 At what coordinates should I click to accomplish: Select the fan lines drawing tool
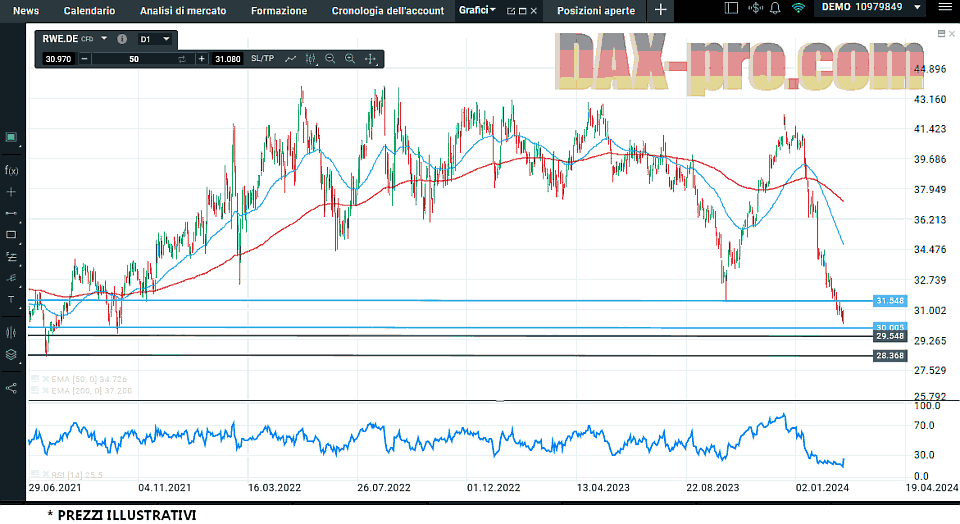click(11, 278)
